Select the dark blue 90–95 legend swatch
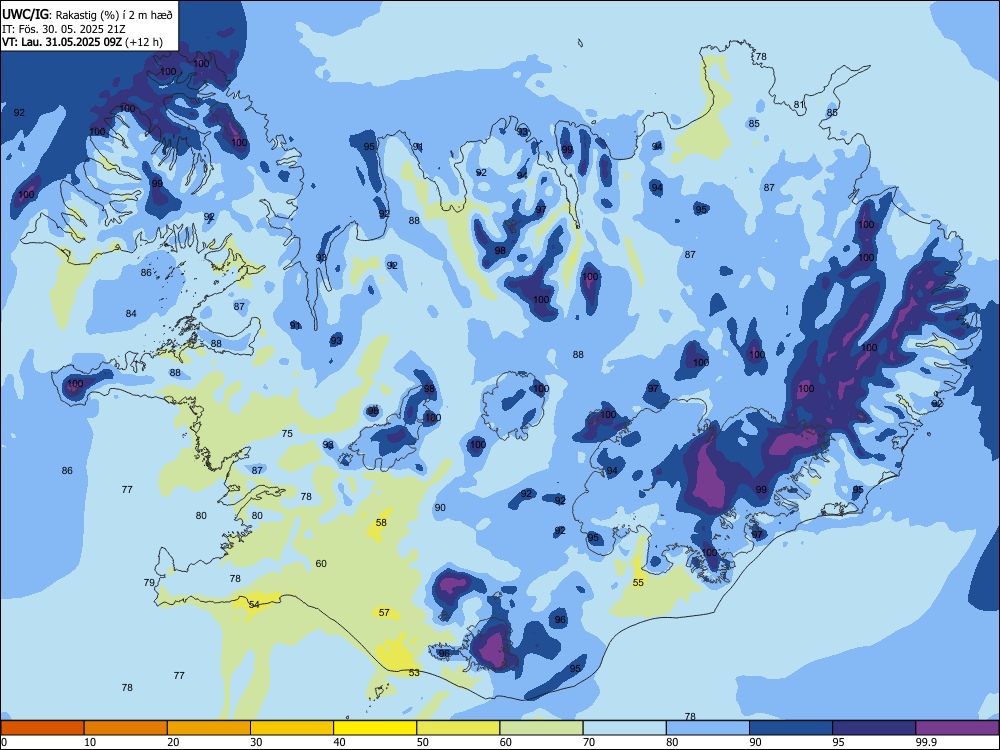This screenshot has width=1000, height=750. [x=791, y=728]
